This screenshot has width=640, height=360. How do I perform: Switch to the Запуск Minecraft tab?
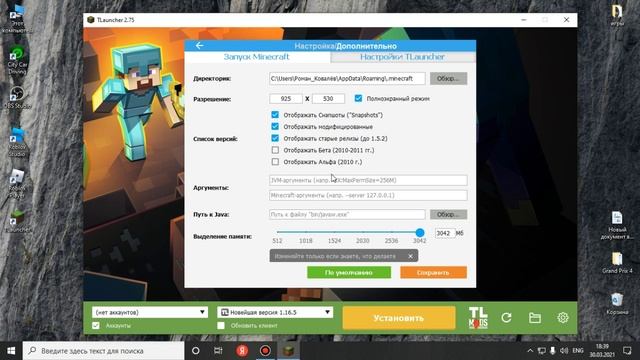[257, 57]
